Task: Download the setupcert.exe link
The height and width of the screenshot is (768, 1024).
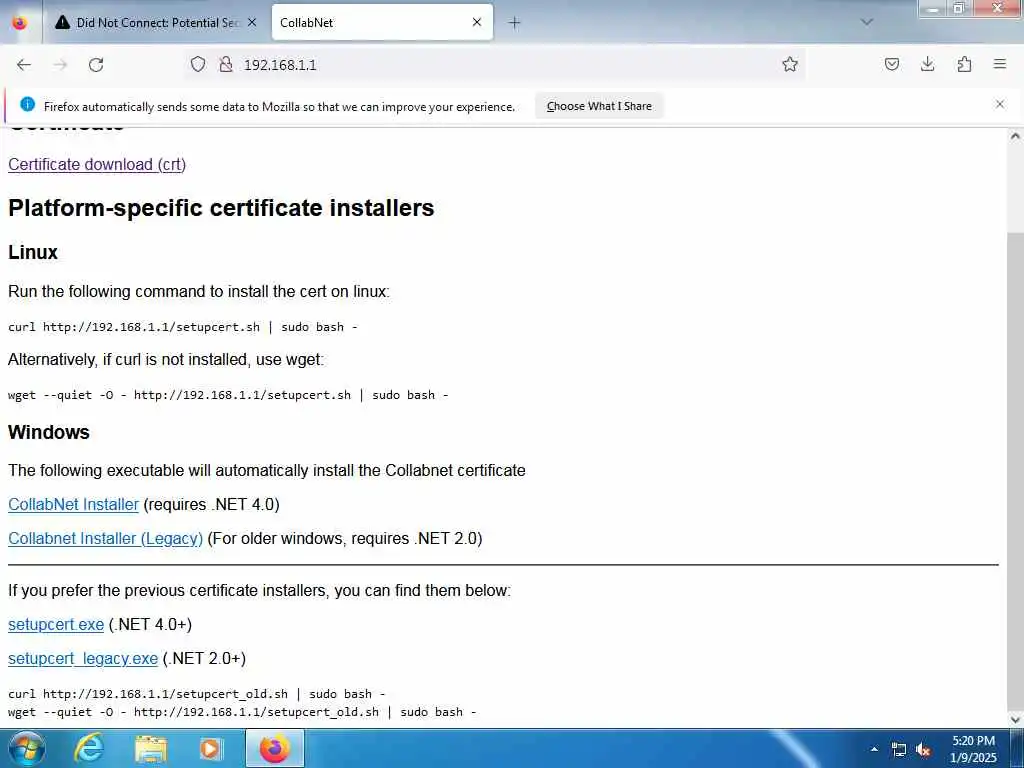Action: click(56, 624)
